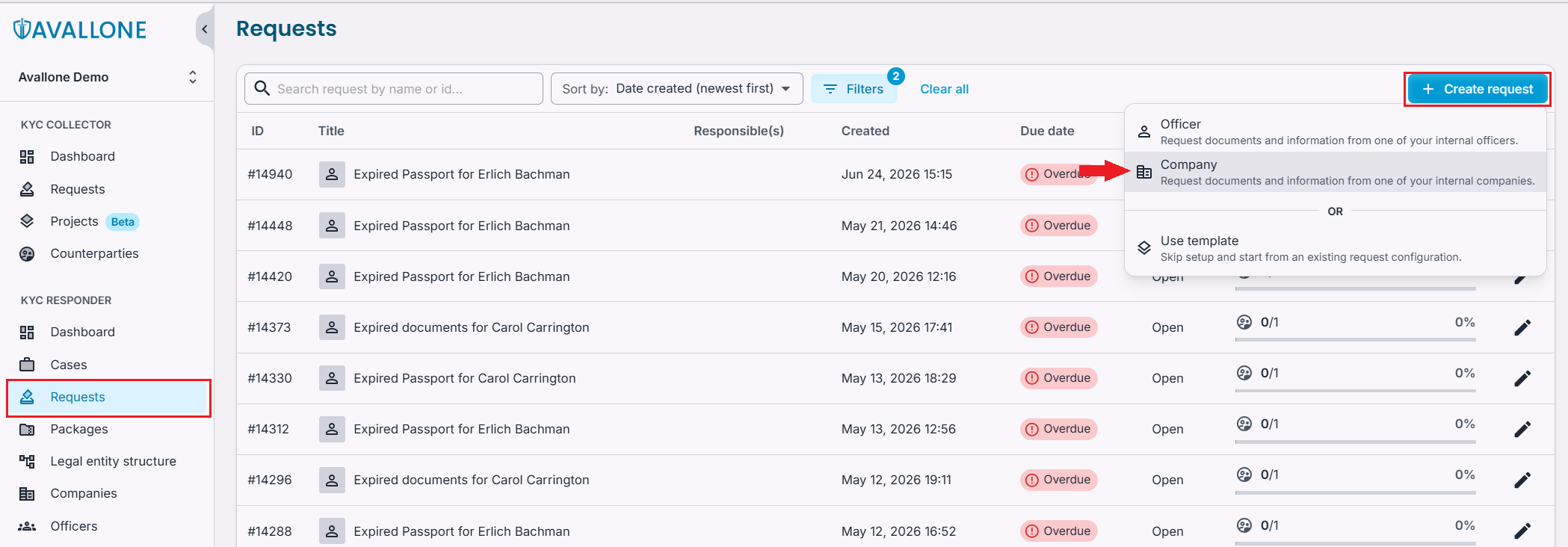This screenshot has height=547, width=1568.
Task: Click the Use template layers icon
Action: point(1144,248)
